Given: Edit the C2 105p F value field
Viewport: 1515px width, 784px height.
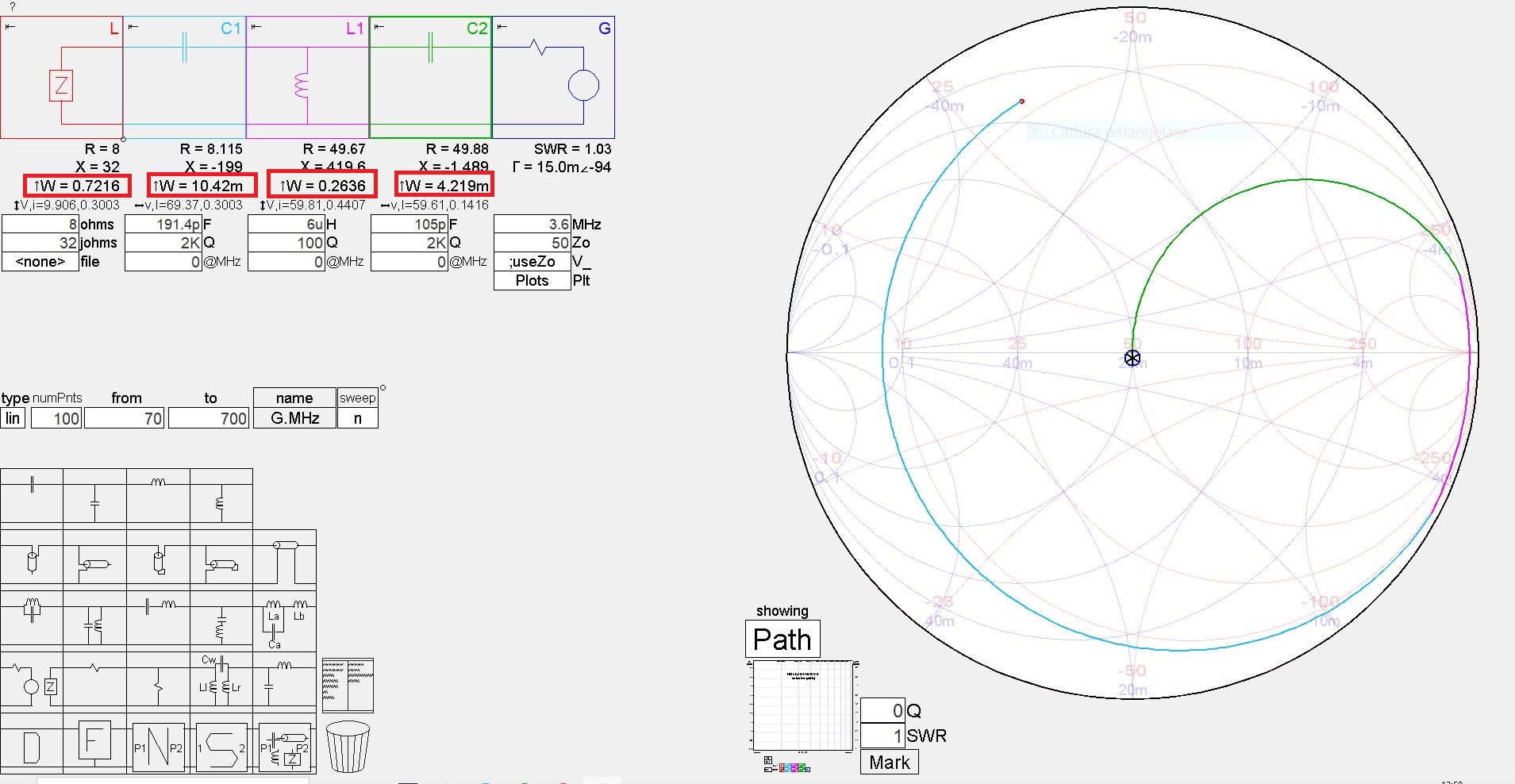Looking at the screenshot, I should [410, 224].
